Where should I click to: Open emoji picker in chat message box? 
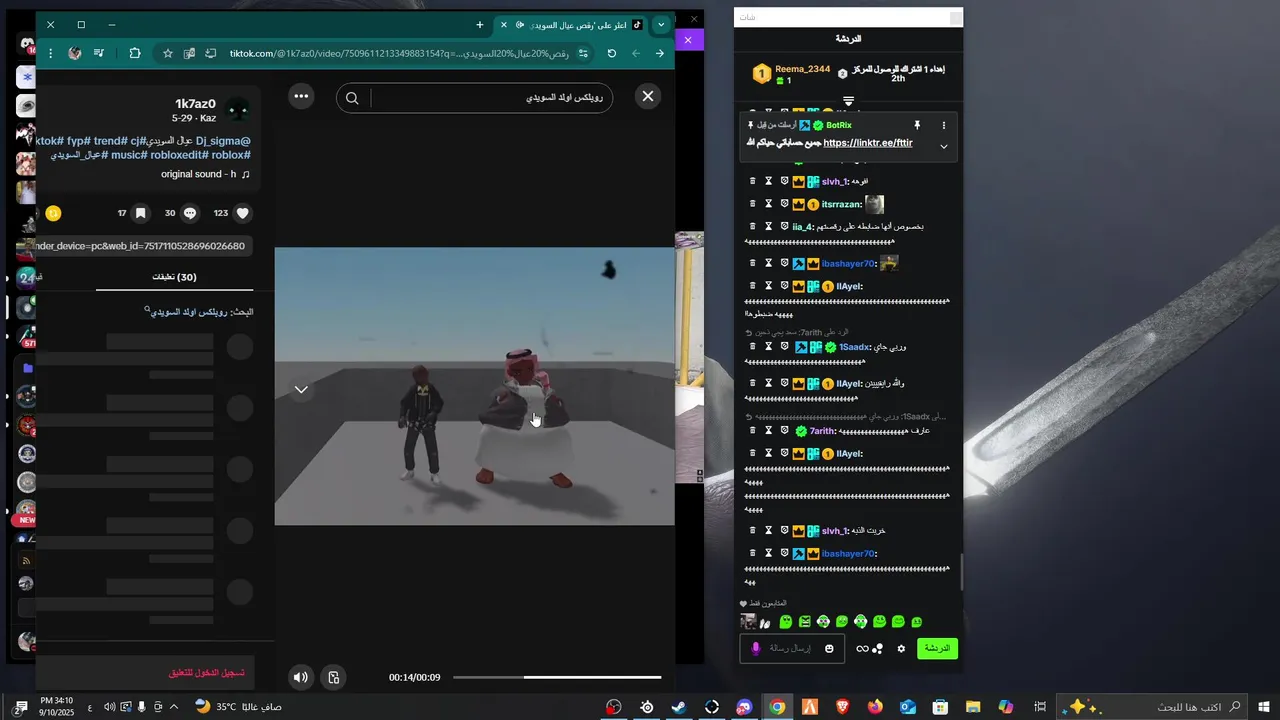coord(829,648)
